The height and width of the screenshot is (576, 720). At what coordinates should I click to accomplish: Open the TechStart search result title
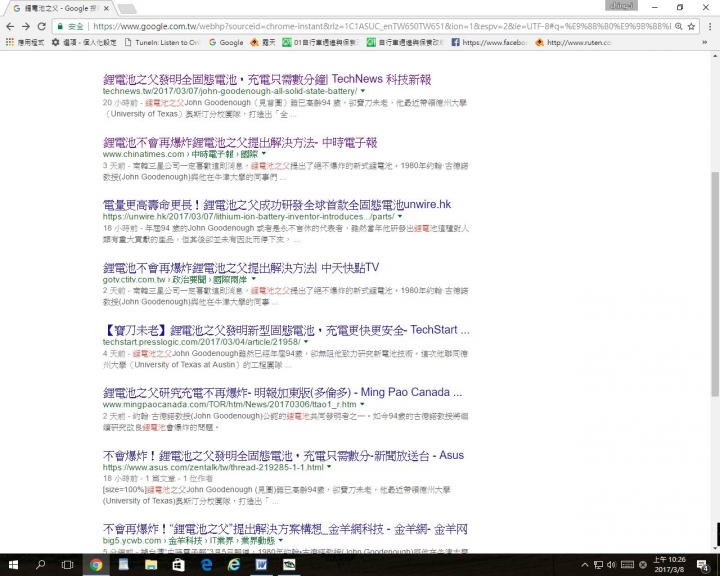286,330
